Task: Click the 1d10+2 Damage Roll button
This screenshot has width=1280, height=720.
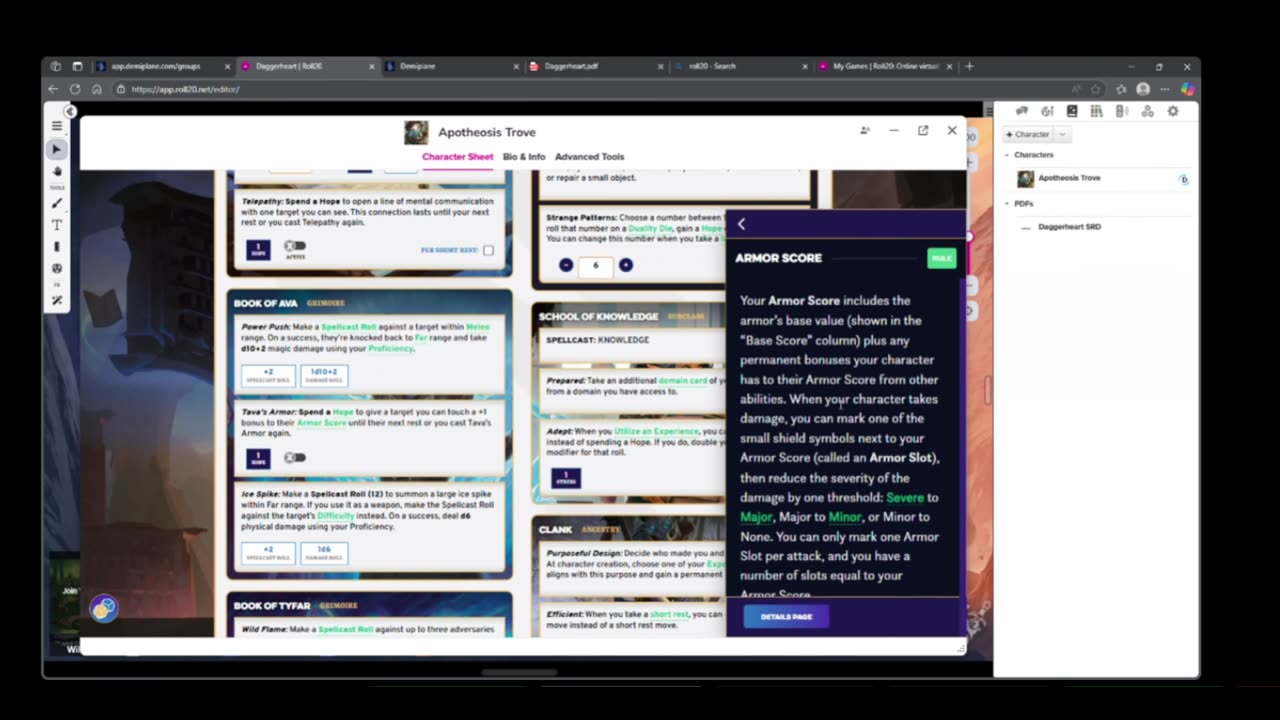Action: click(x=324, y=376)
